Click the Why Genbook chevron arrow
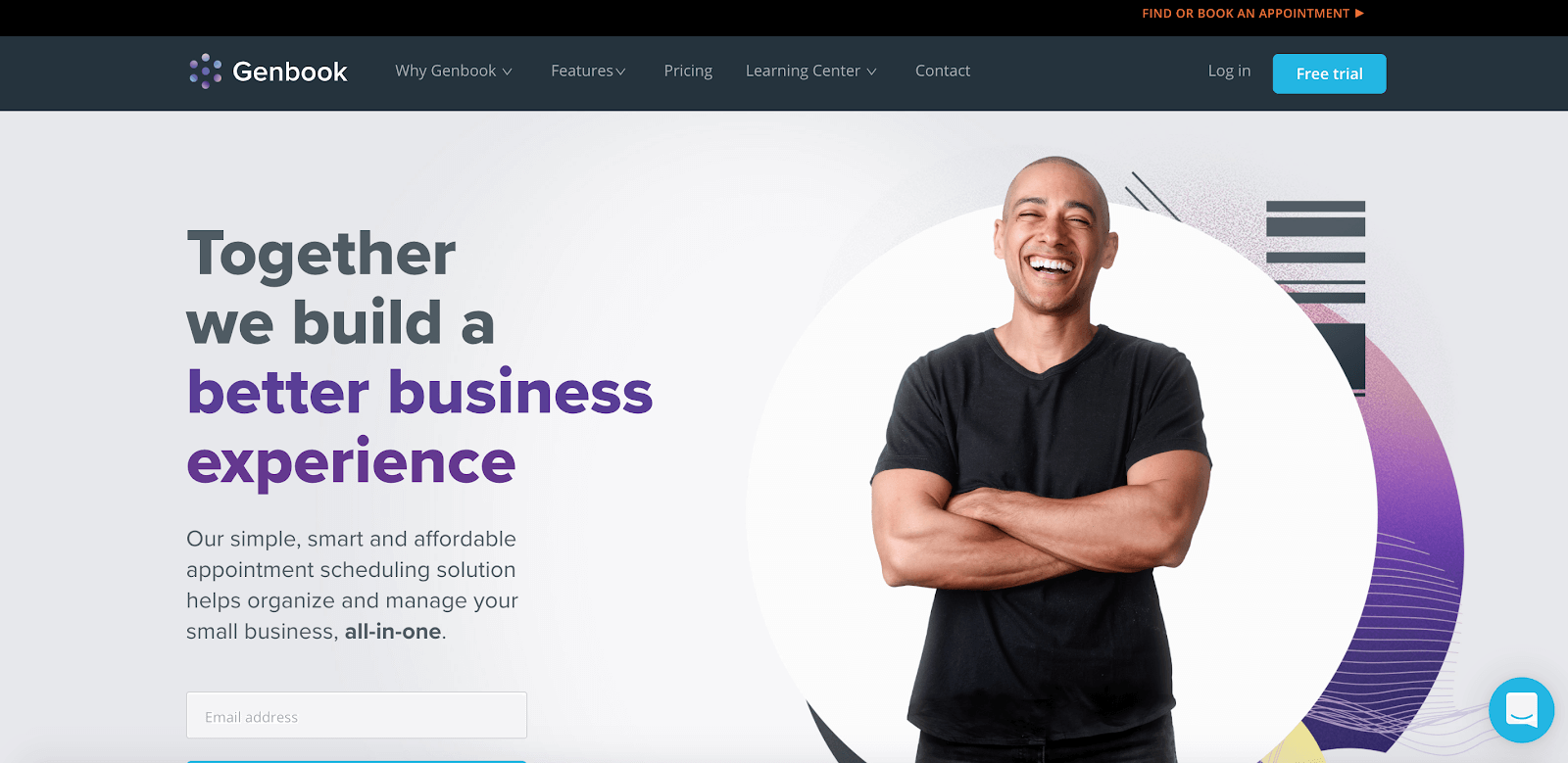Viewport: 1568px width, 763px height. point(508,72)
